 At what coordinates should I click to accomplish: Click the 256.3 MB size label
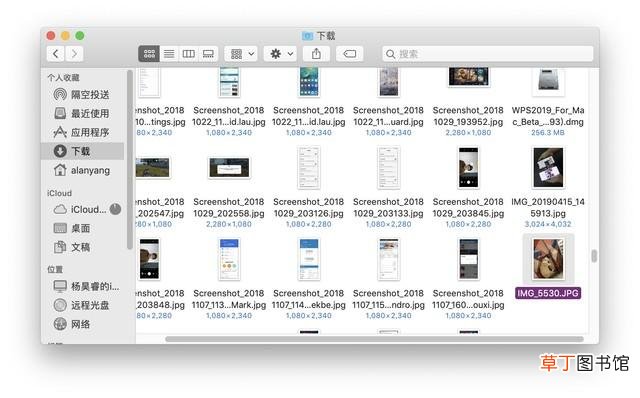click(x=548, y=132)
